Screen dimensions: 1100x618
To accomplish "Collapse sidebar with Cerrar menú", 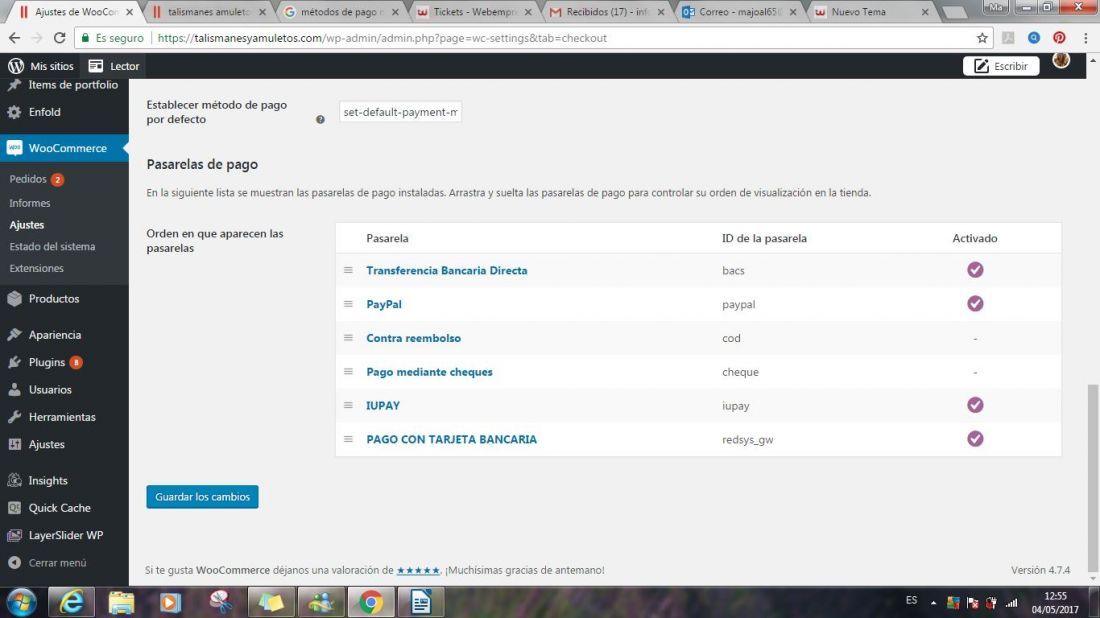I will point(57,563).
